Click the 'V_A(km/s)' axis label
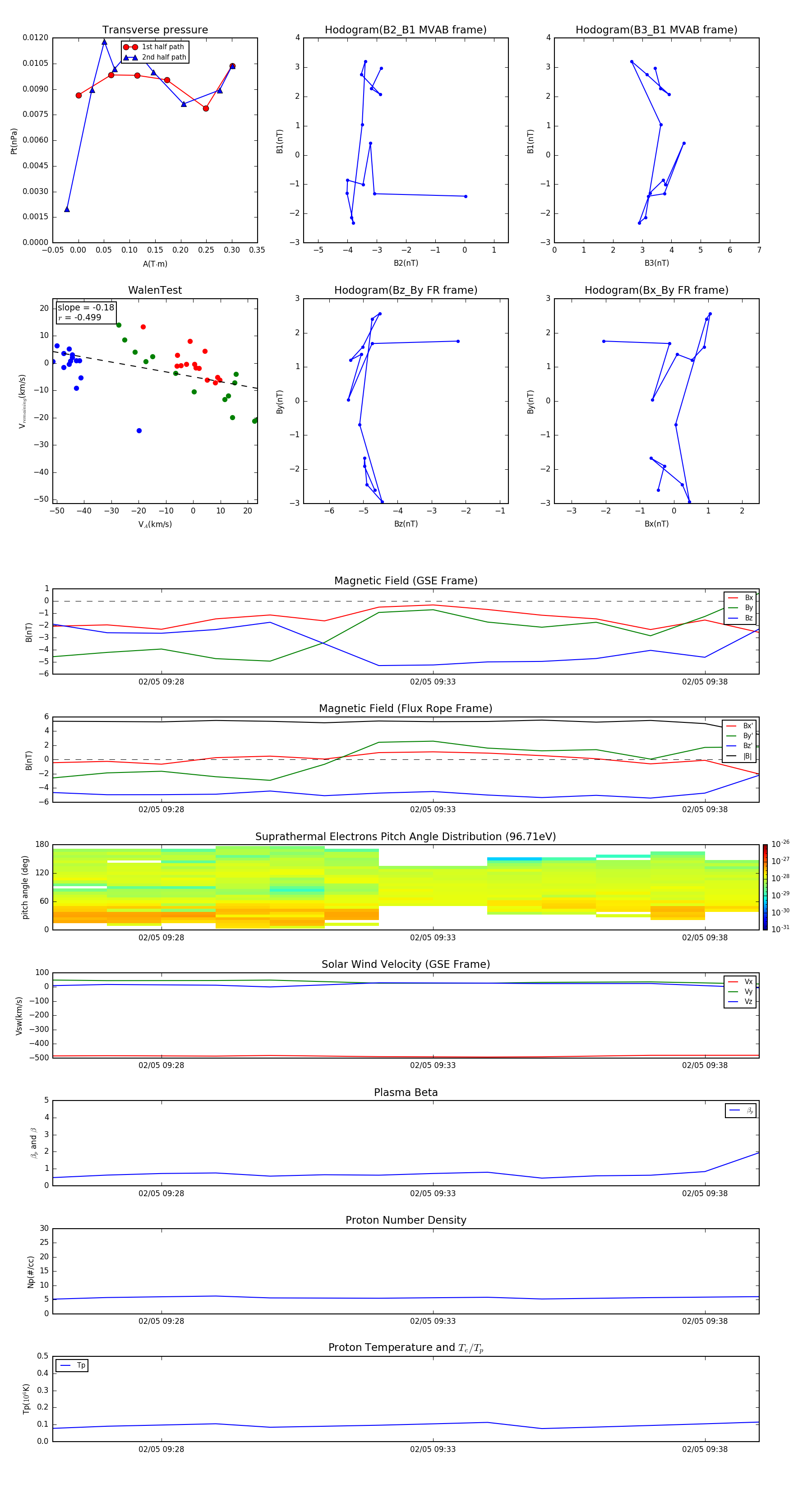The image size is (812, 1489). 155,524
